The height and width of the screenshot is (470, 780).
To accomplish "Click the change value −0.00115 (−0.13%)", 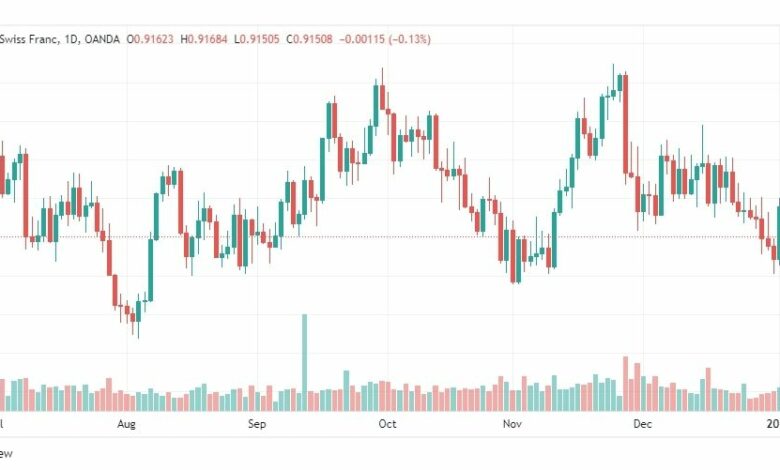I will coord(385,39).
